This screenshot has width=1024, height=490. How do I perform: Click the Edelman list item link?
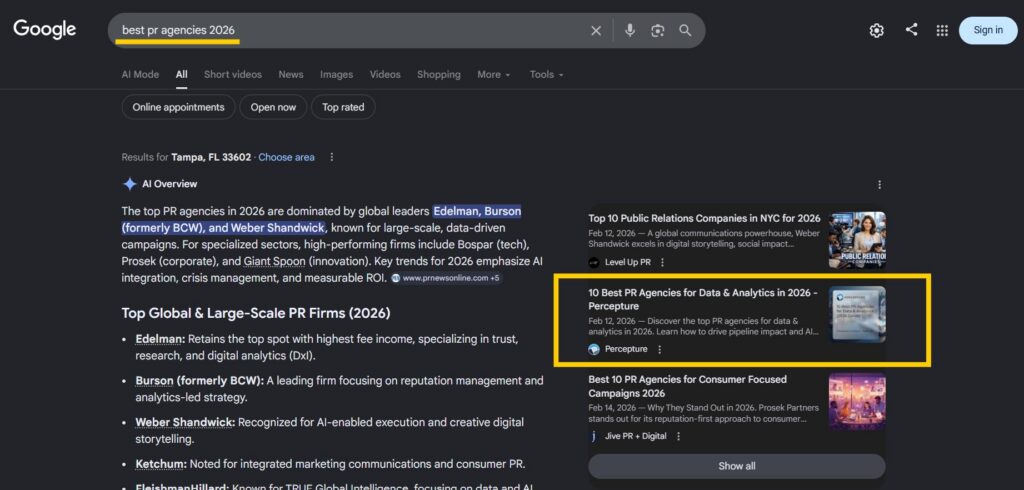159,339
